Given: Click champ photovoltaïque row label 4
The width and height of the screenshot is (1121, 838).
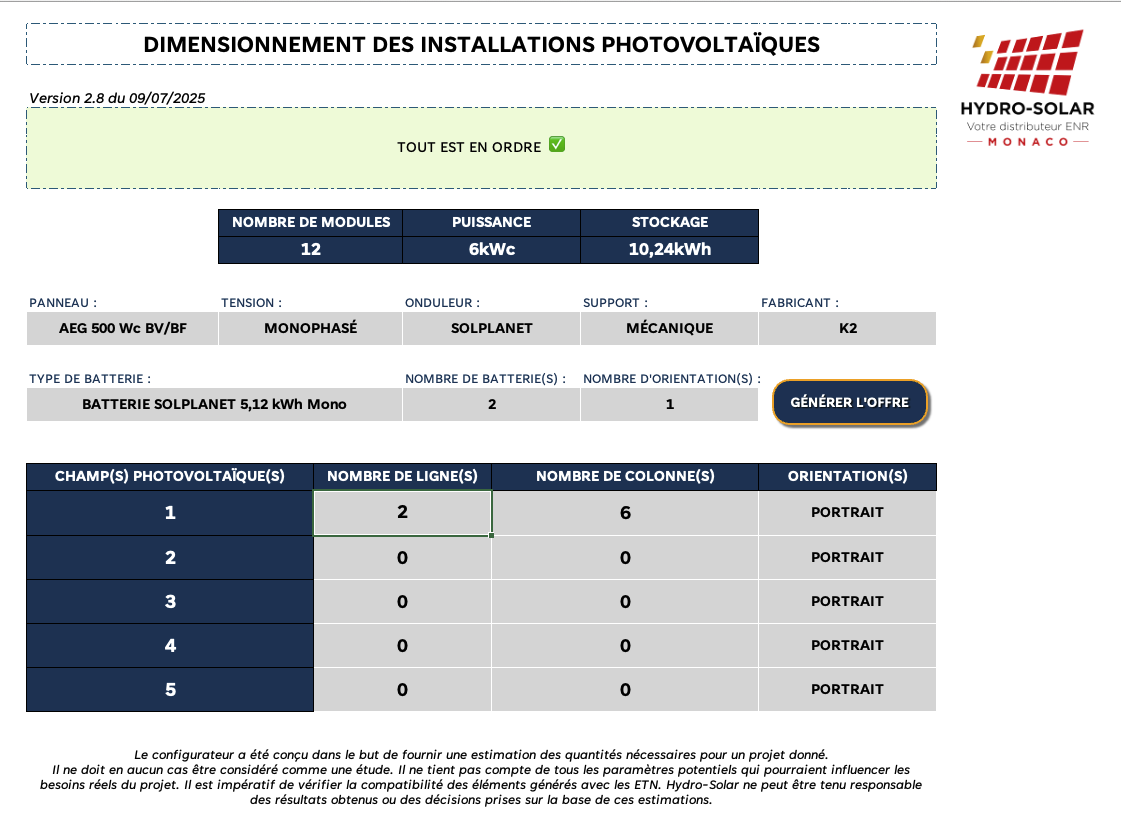Looking at the screenshot, I should click(169, 646).
